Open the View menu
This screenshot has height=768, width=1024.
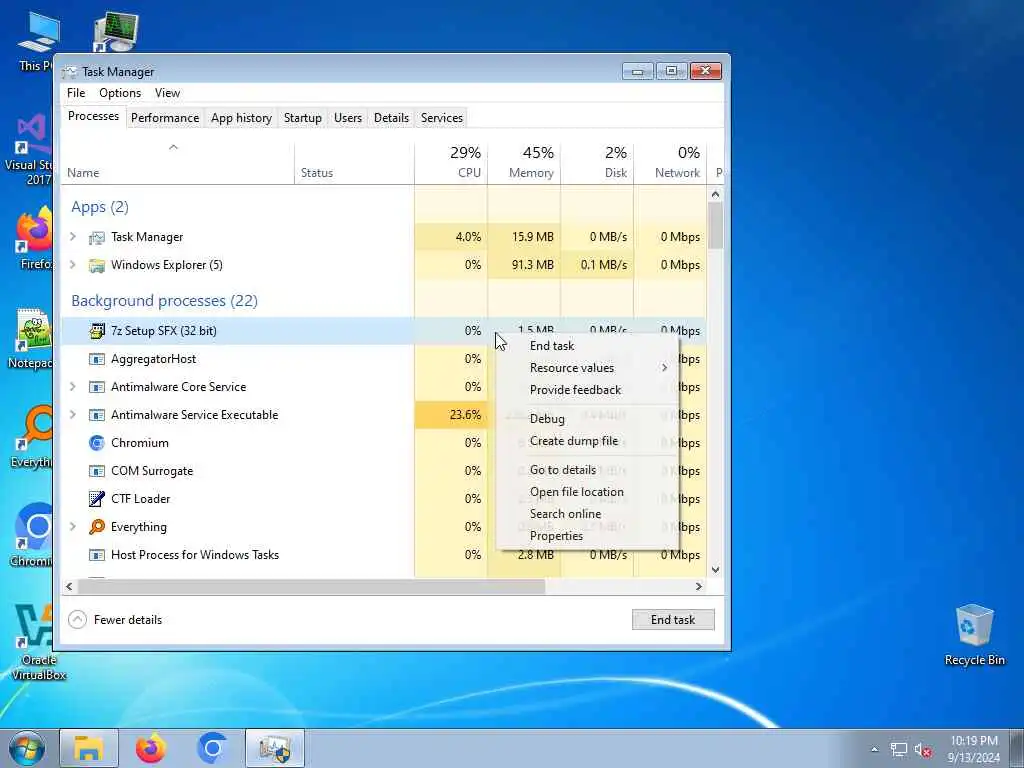coord(167,93)
